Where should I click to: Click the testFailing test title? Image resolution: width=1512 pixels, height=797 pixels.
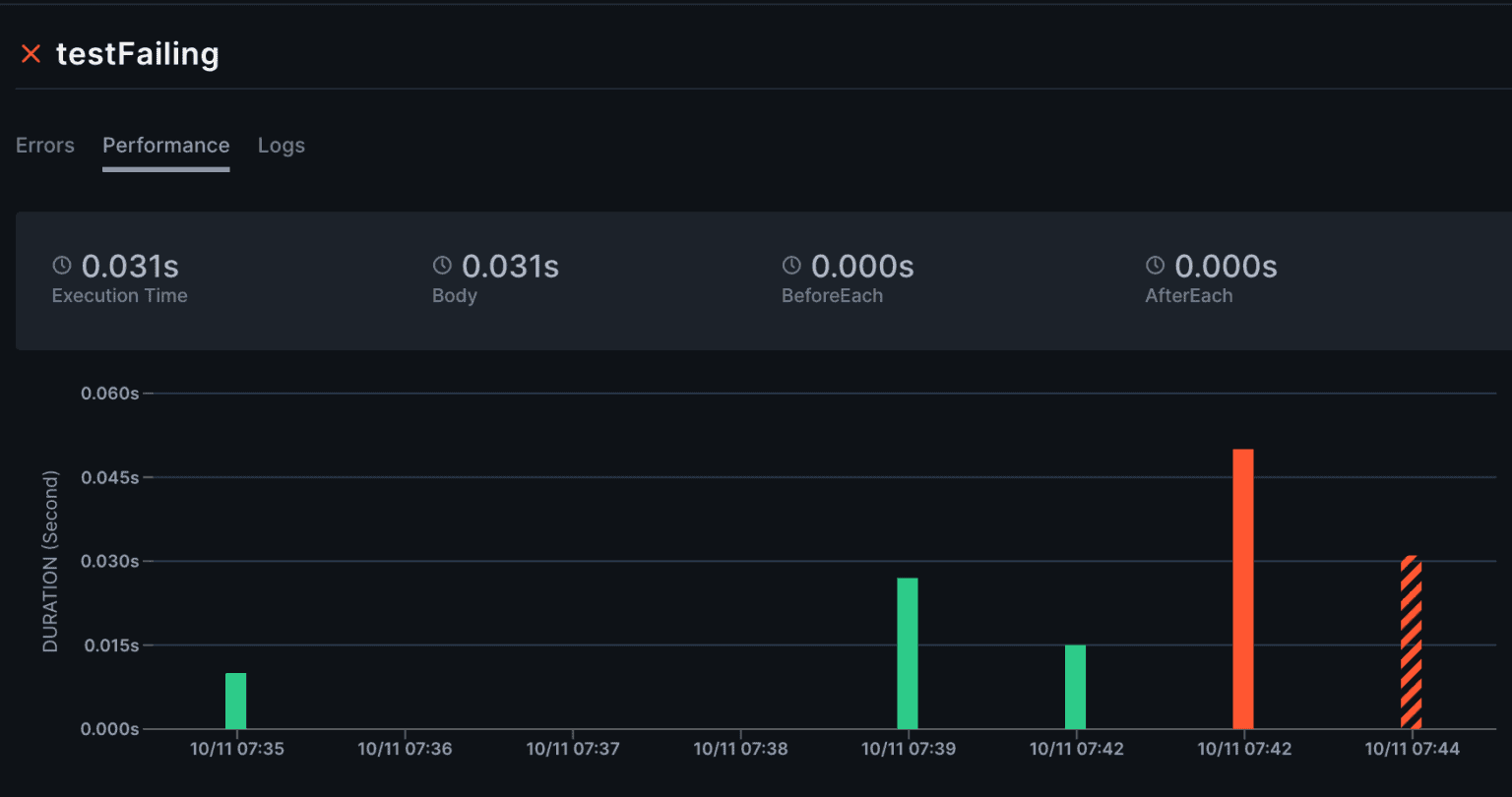point(138,54)
